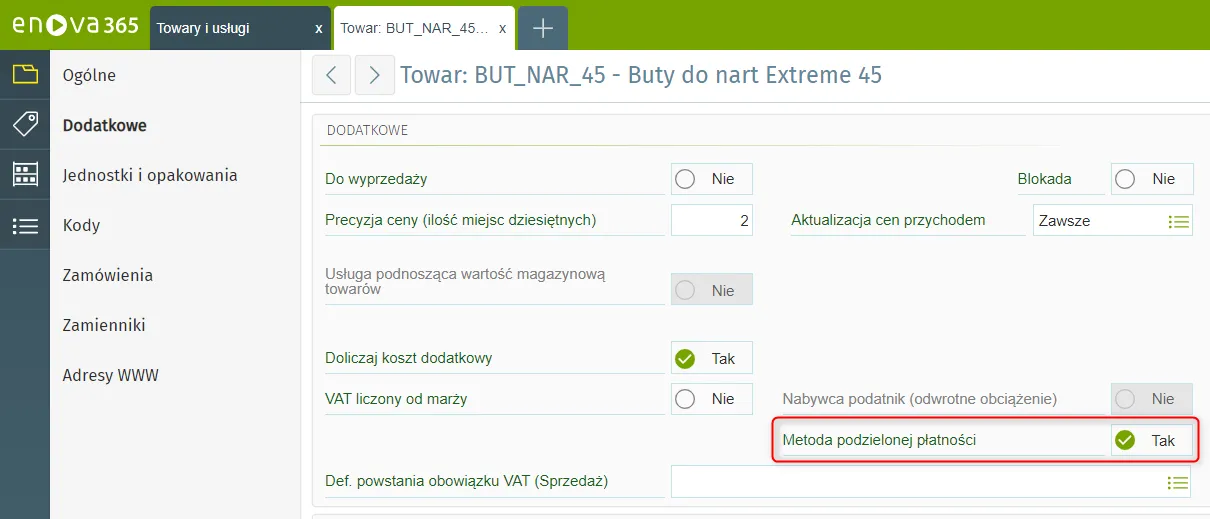Open the price tag icon in sidebar
The height and width of the screenshot is (519, 1210).
point(25,124)
